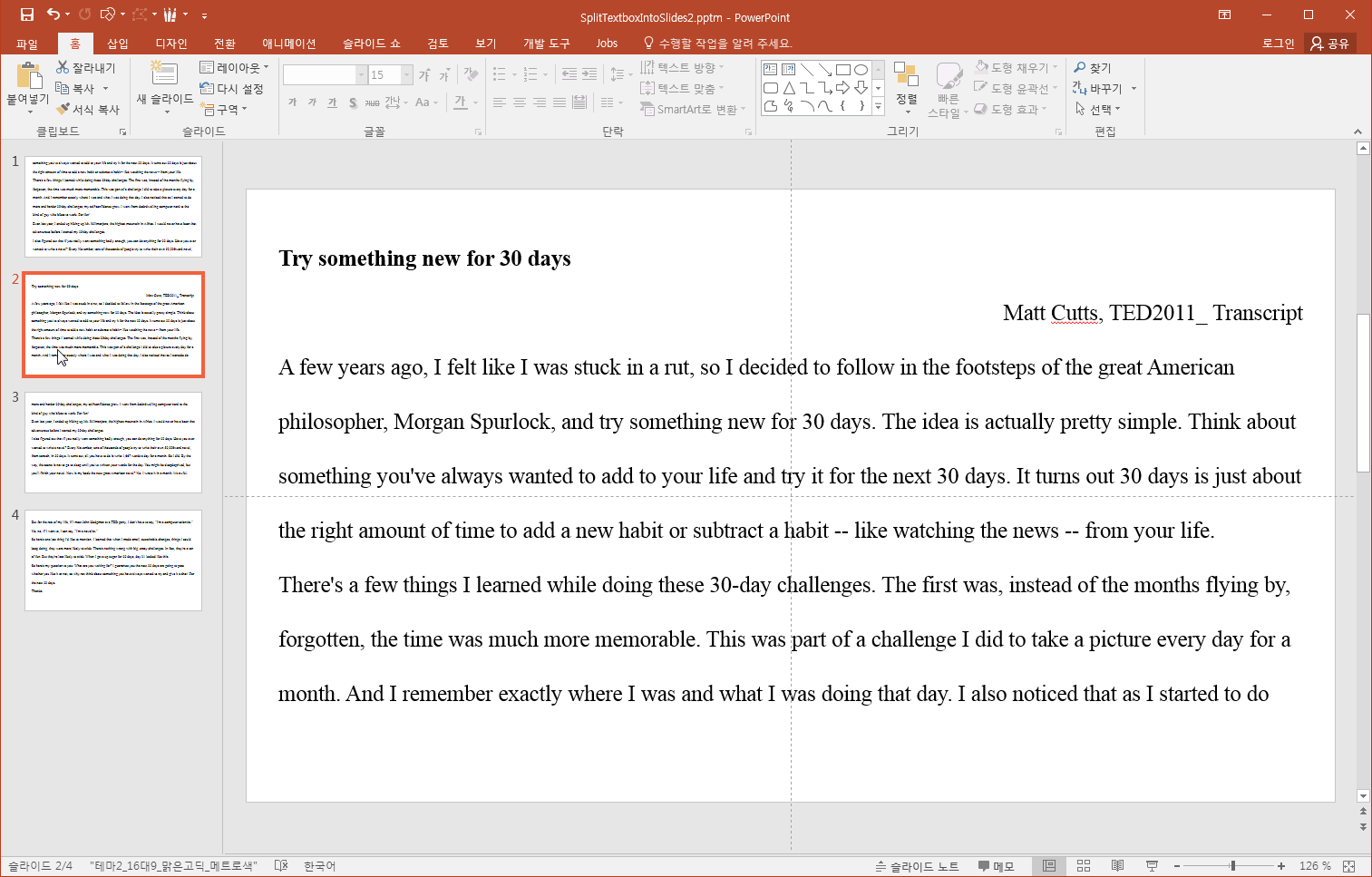Screen dimensions: 1372x877
Task: Cut selection with the scissors icon
Action: click(63, 67)
